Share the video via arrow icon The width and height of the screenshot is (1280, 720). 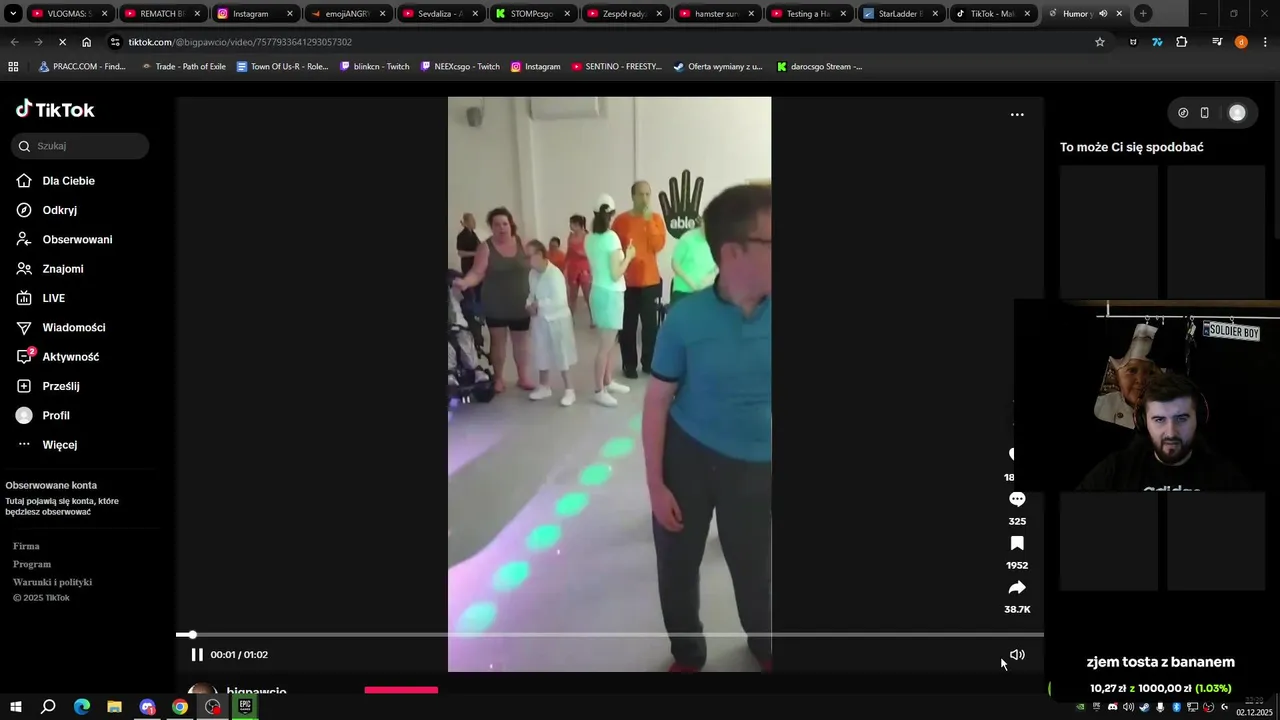(1017, 587)
